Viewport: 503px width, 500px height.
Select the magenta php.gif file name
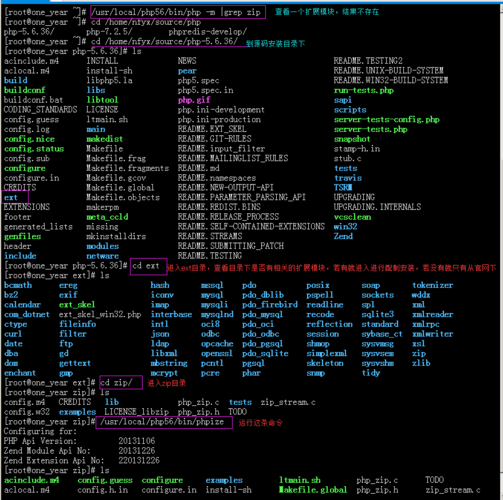(x=194, y=100)
